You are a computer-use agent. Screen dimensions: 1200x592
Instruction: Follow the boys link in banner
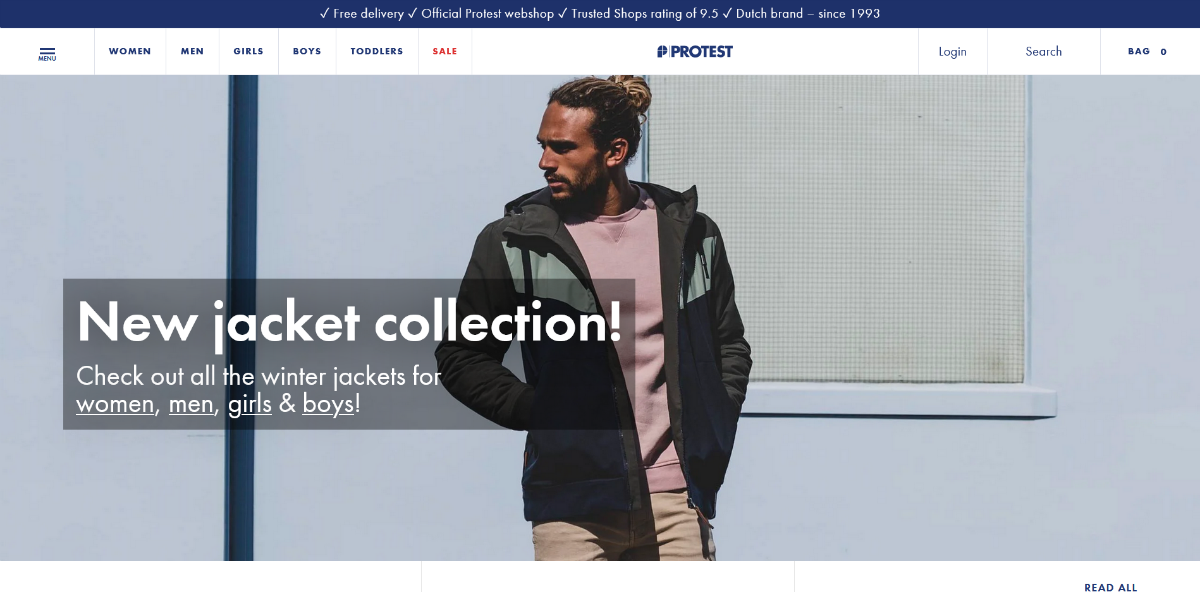(328, 404)
